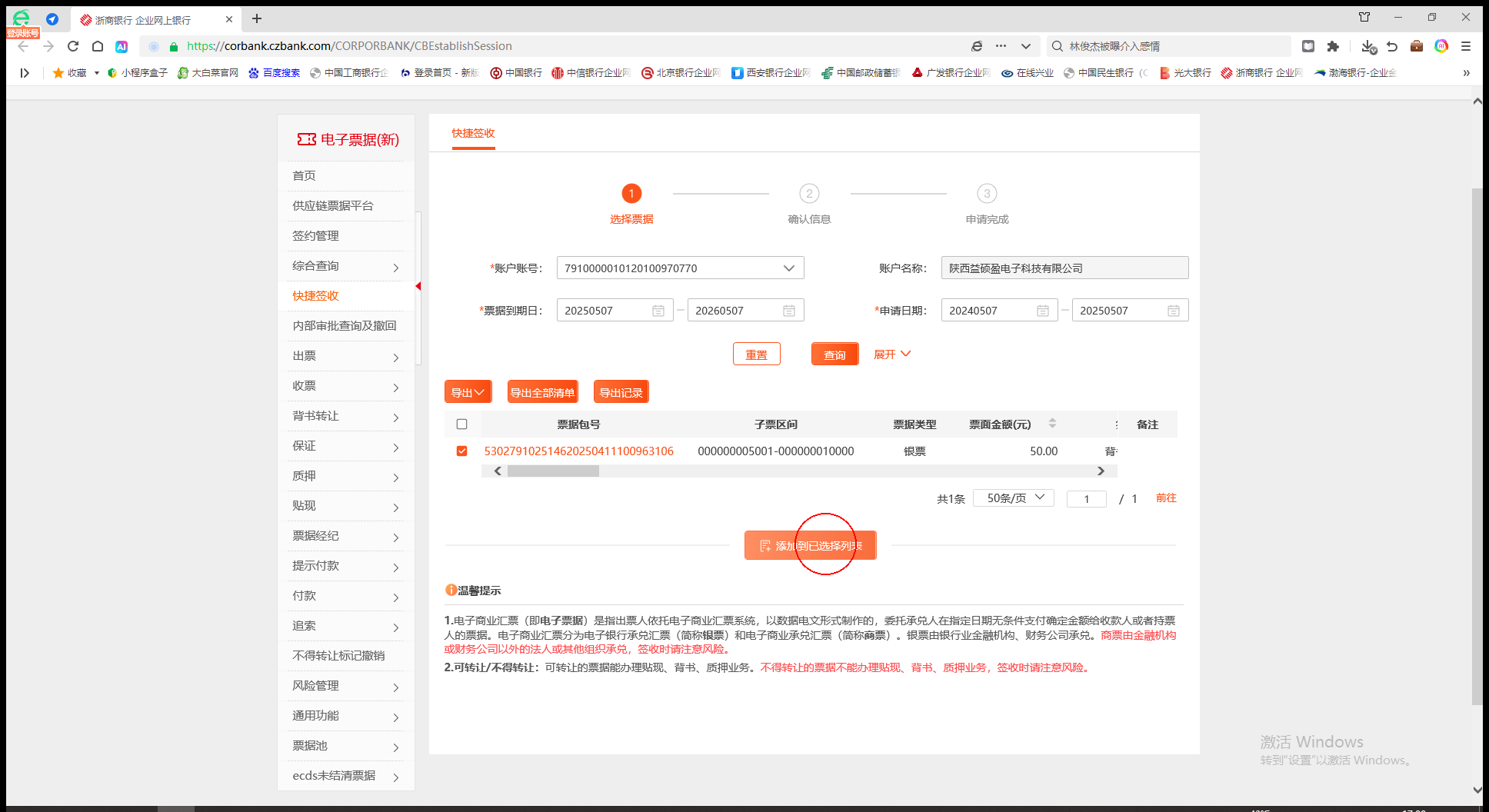Open the compatibility mode icon in address bar
Viewport: 1489px width, 812px height.
tap(977, 46)
